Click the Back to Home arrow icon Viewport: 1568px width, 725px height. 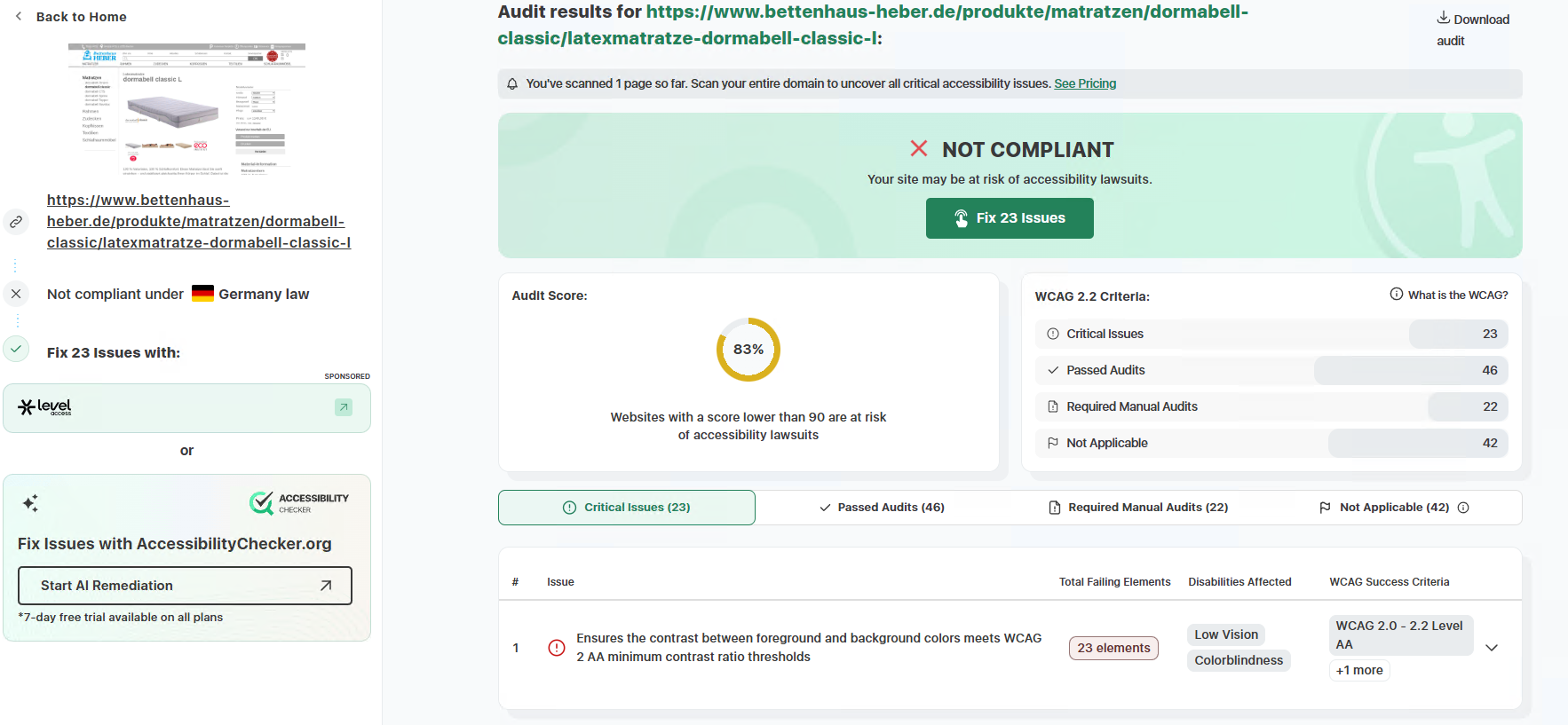point(19,16)
